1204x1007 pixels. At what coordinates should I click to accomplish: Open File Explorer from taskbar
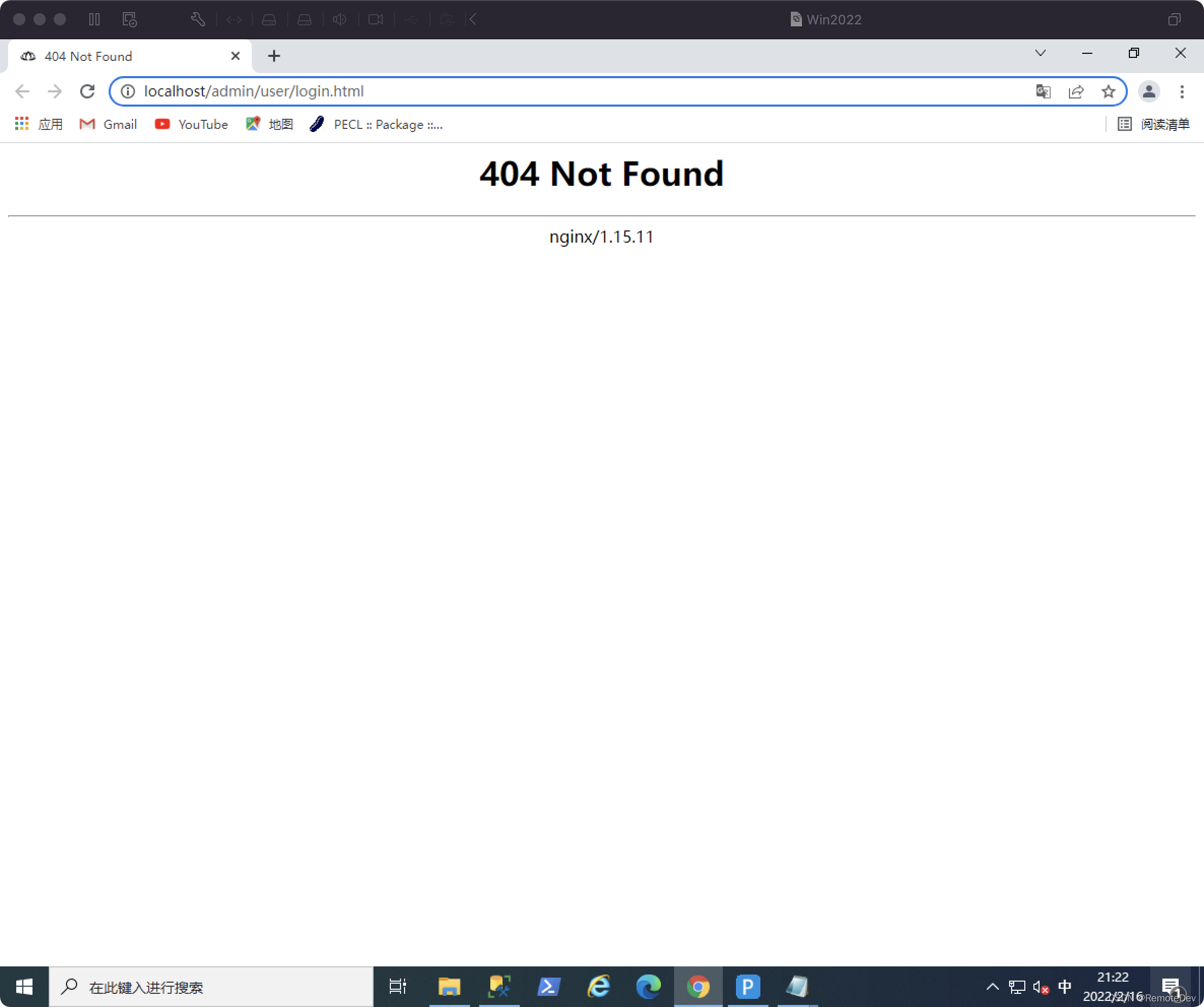[449, 986]
